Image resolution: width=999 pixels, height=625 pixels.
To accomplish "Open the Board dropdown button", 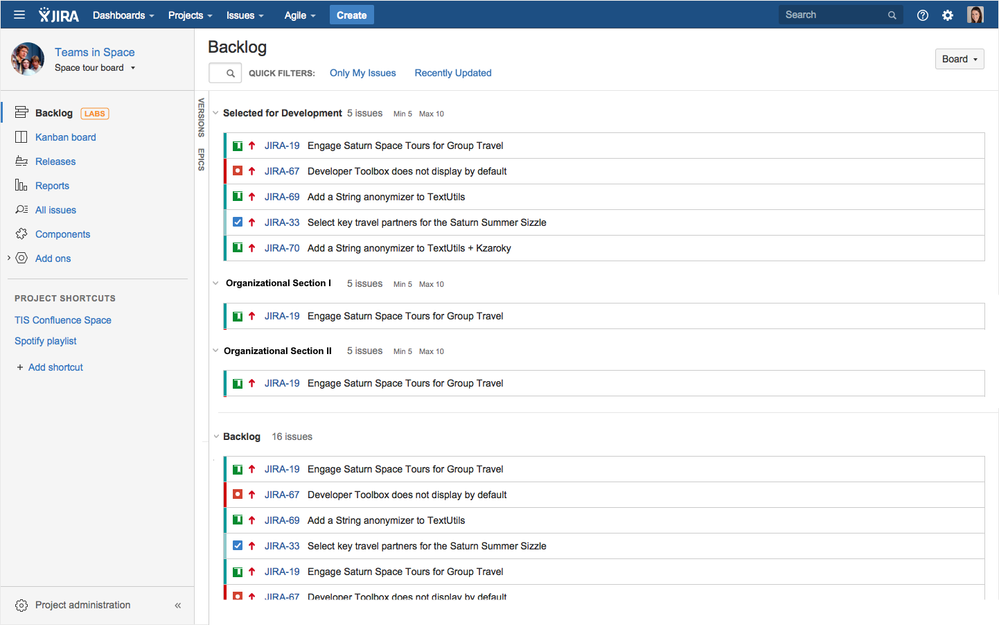I will 959,59.
